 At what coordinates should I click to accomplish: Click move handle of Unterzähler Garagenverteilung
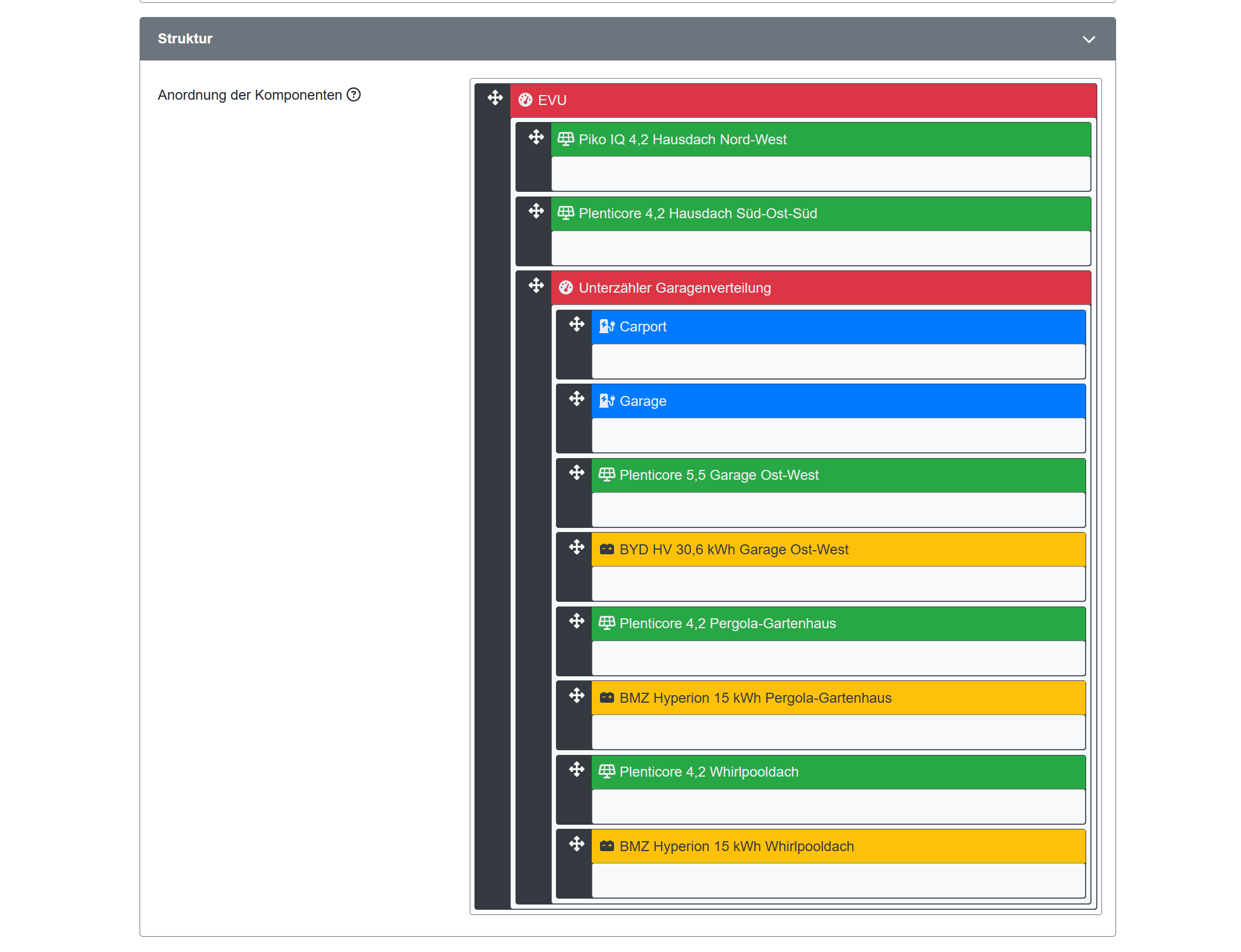[536, 286]
